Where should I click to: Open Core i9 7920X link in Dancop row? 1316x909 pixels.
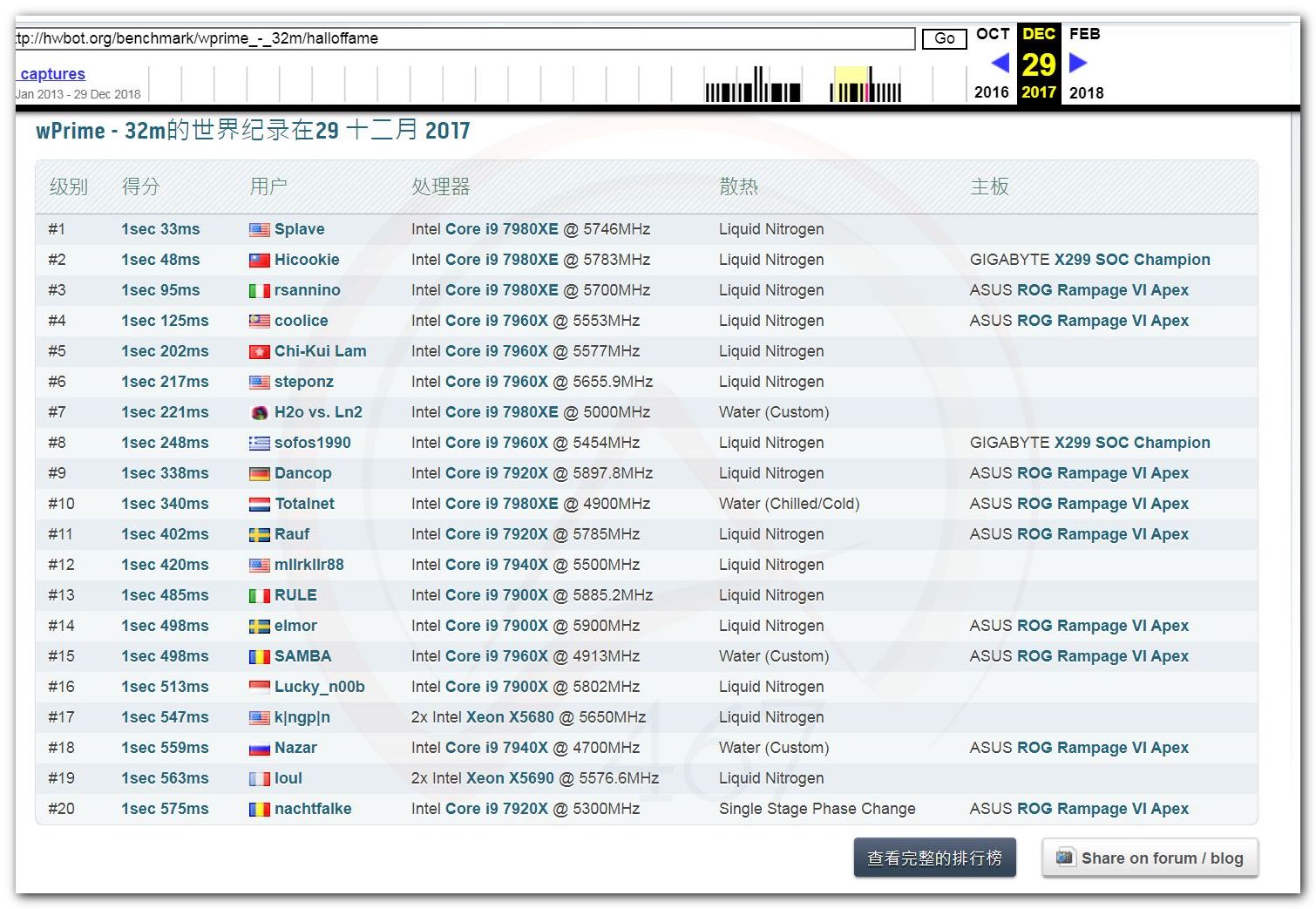497,473
